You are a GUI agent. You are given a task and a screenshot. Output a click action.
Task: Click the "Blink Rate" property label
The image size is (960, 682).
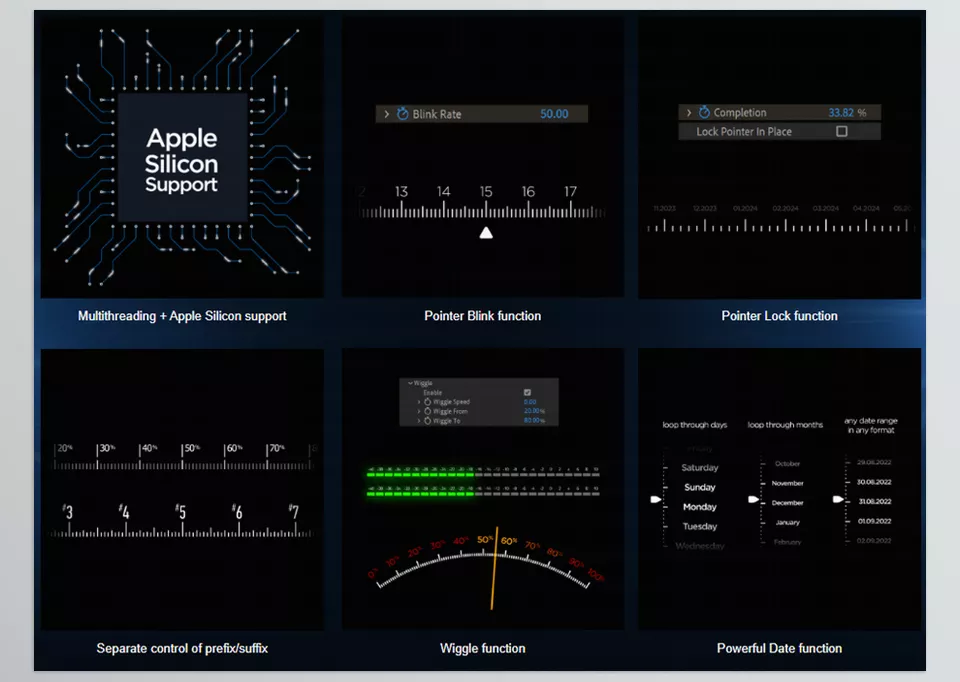point(437,114)
